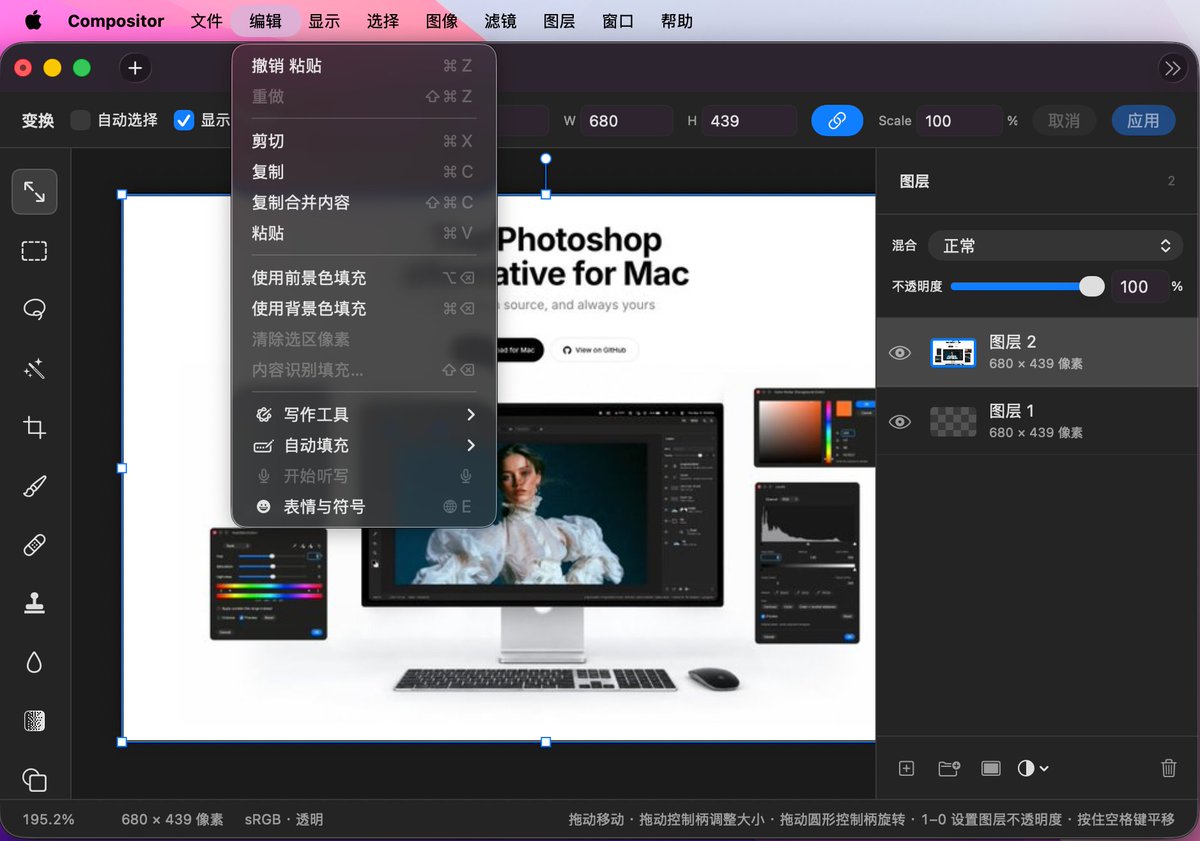This screenshot has width=1200, height=841.
Task: Select the Healing bandage tool
Action: pos(34,545)
